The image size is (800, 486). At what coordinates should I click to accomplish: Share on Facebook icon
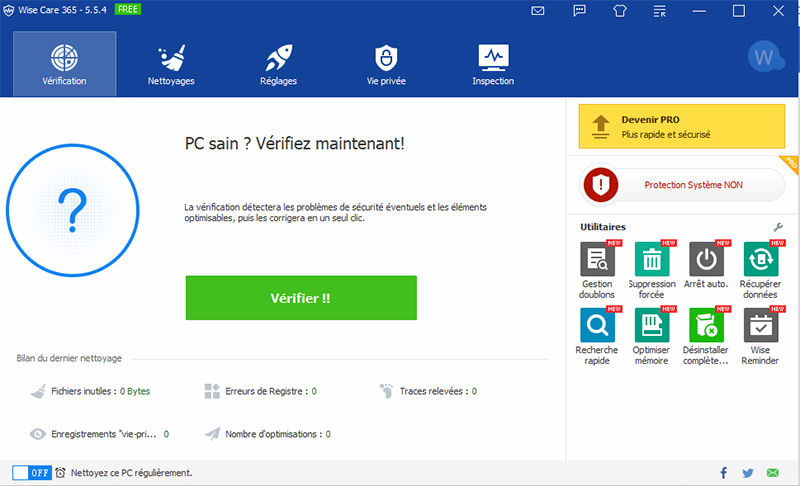click(723, 473)
